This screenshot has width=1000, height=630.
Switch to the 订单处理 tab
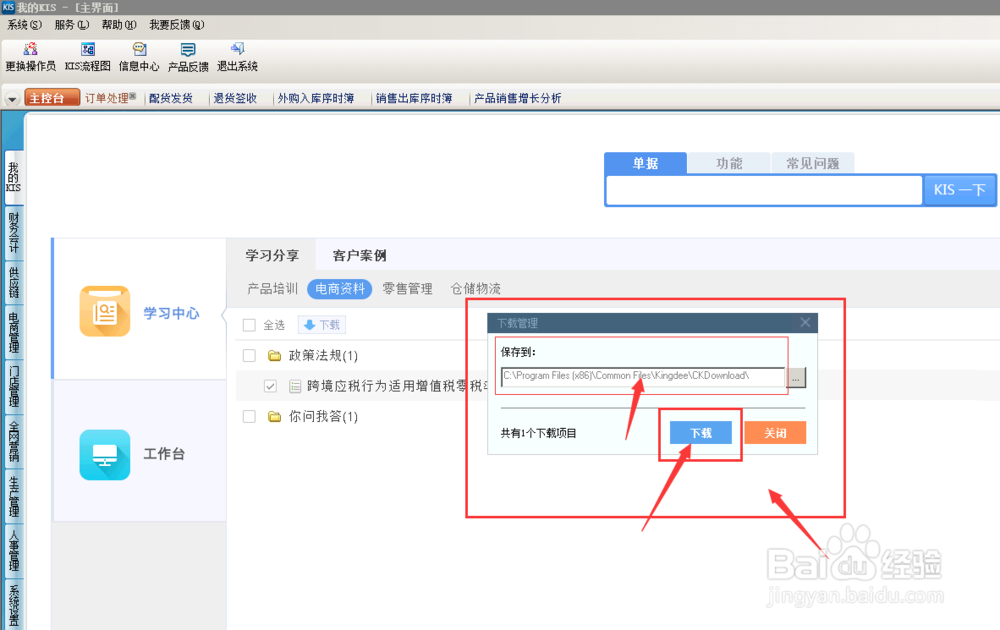click(x=107, y=98)
